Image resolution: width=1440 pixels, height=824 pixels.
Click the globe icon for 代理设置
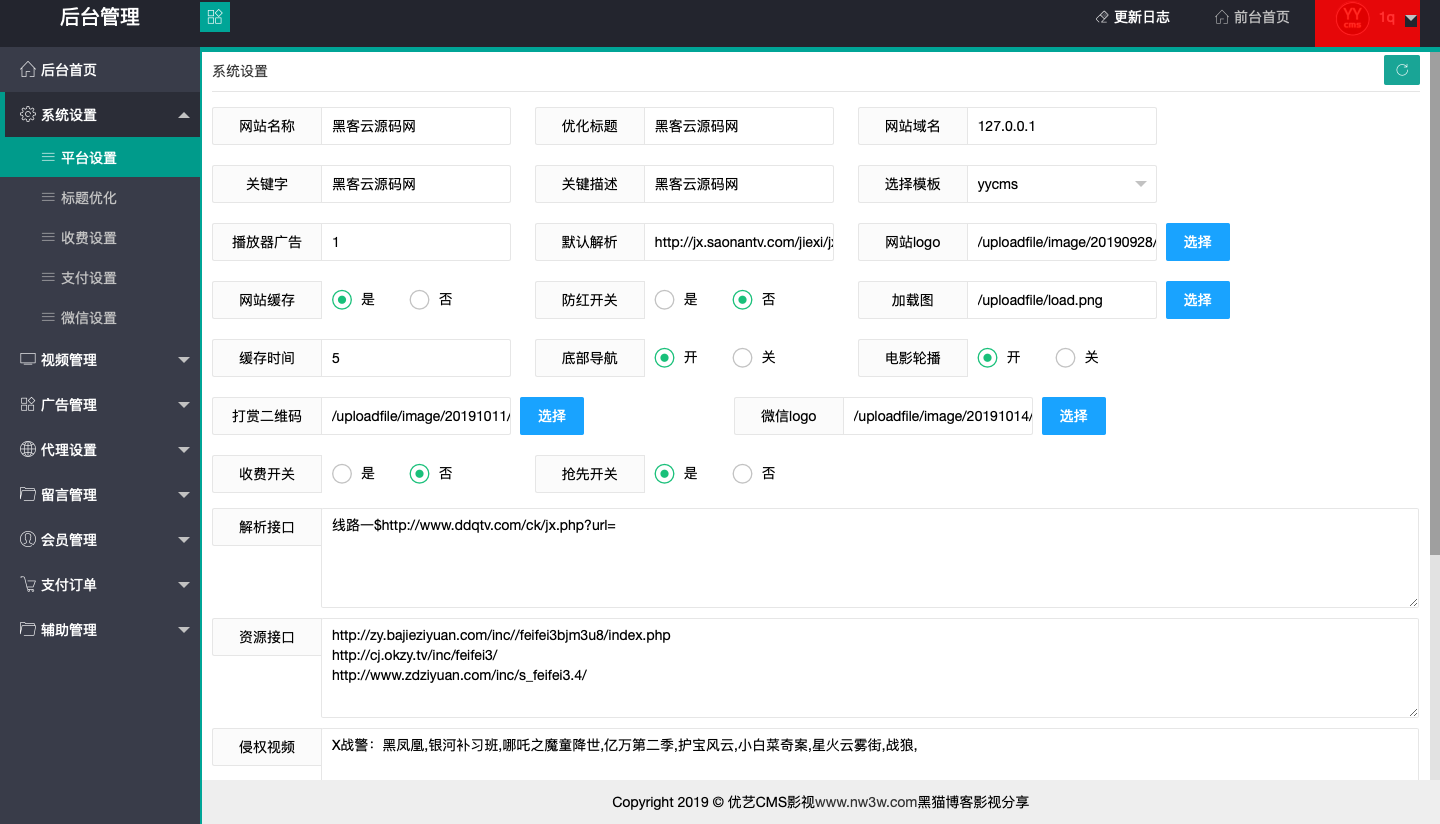click(28, 450)
